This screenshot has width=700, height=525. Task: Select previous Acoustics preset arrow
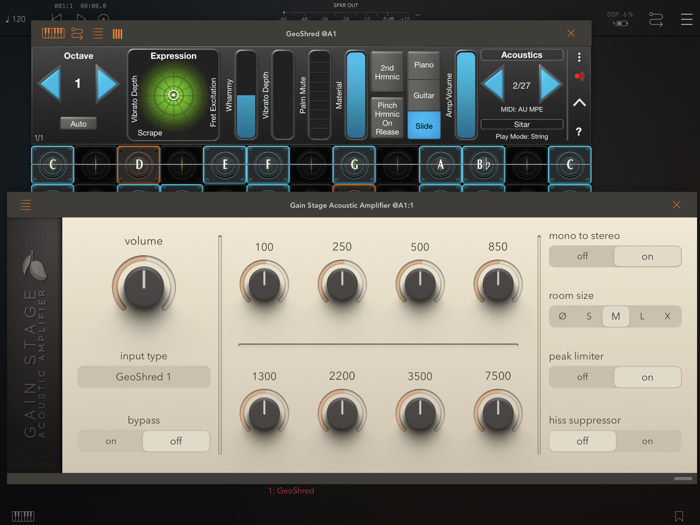[x=493, y=83]
